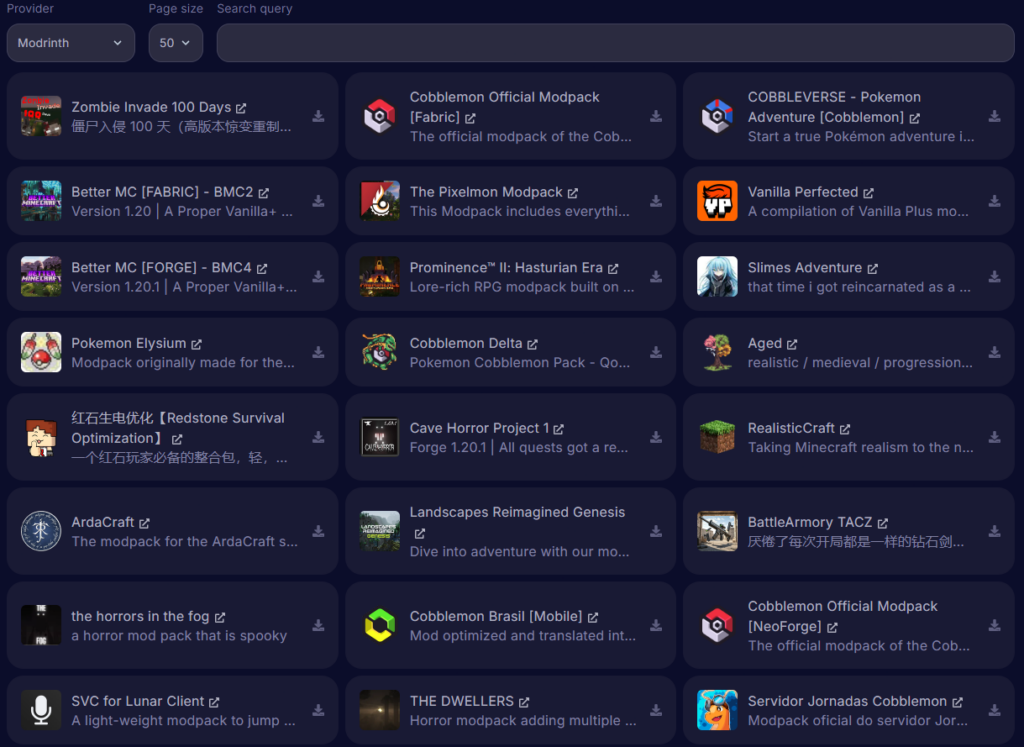Viewport: 1024px width, 747px height.
Task: Select the SVC for Lunar Client microphone thumbnail
Action: point(41,710)
